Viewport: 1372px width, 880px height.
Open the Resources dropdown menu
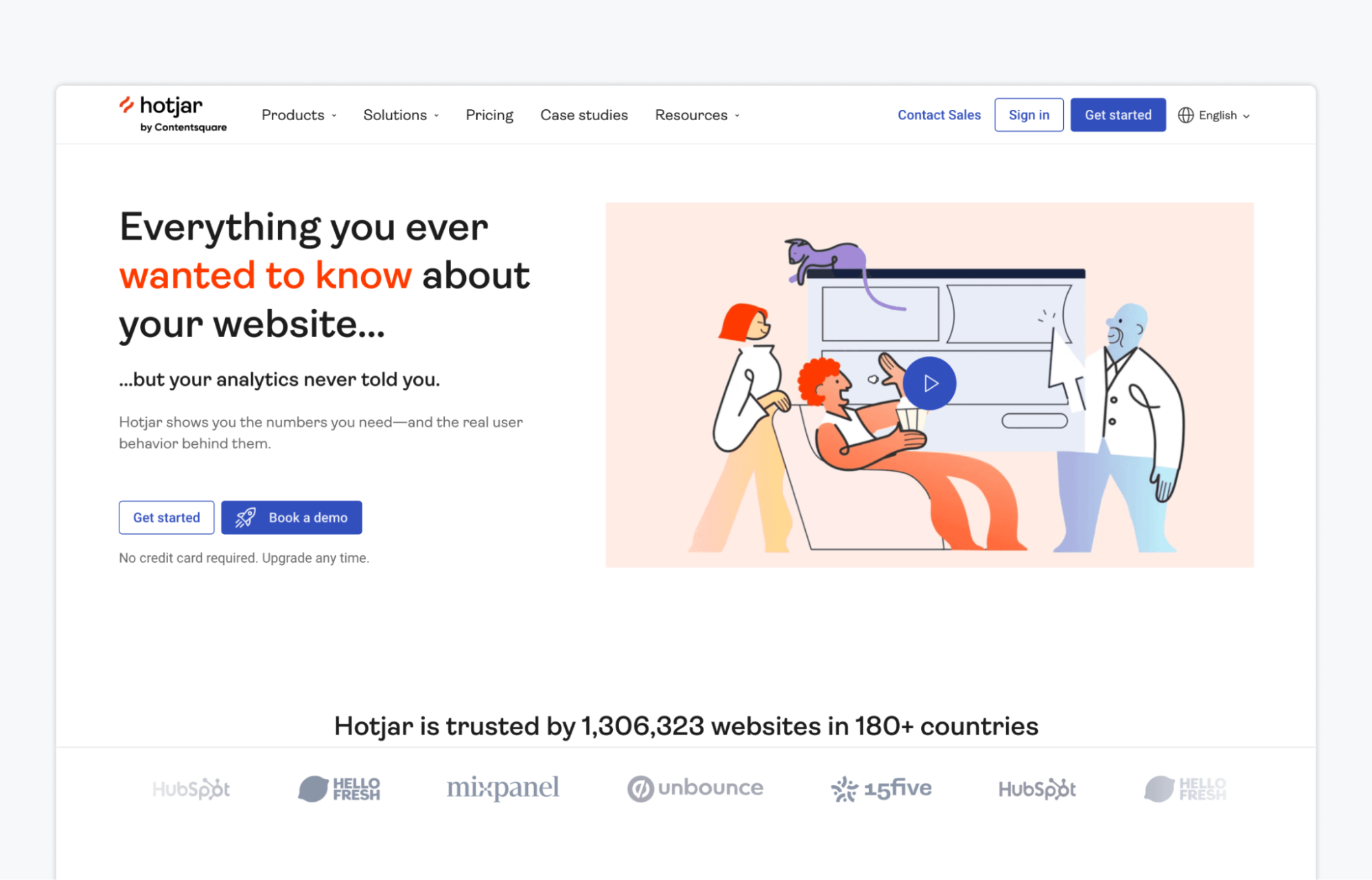697,115
